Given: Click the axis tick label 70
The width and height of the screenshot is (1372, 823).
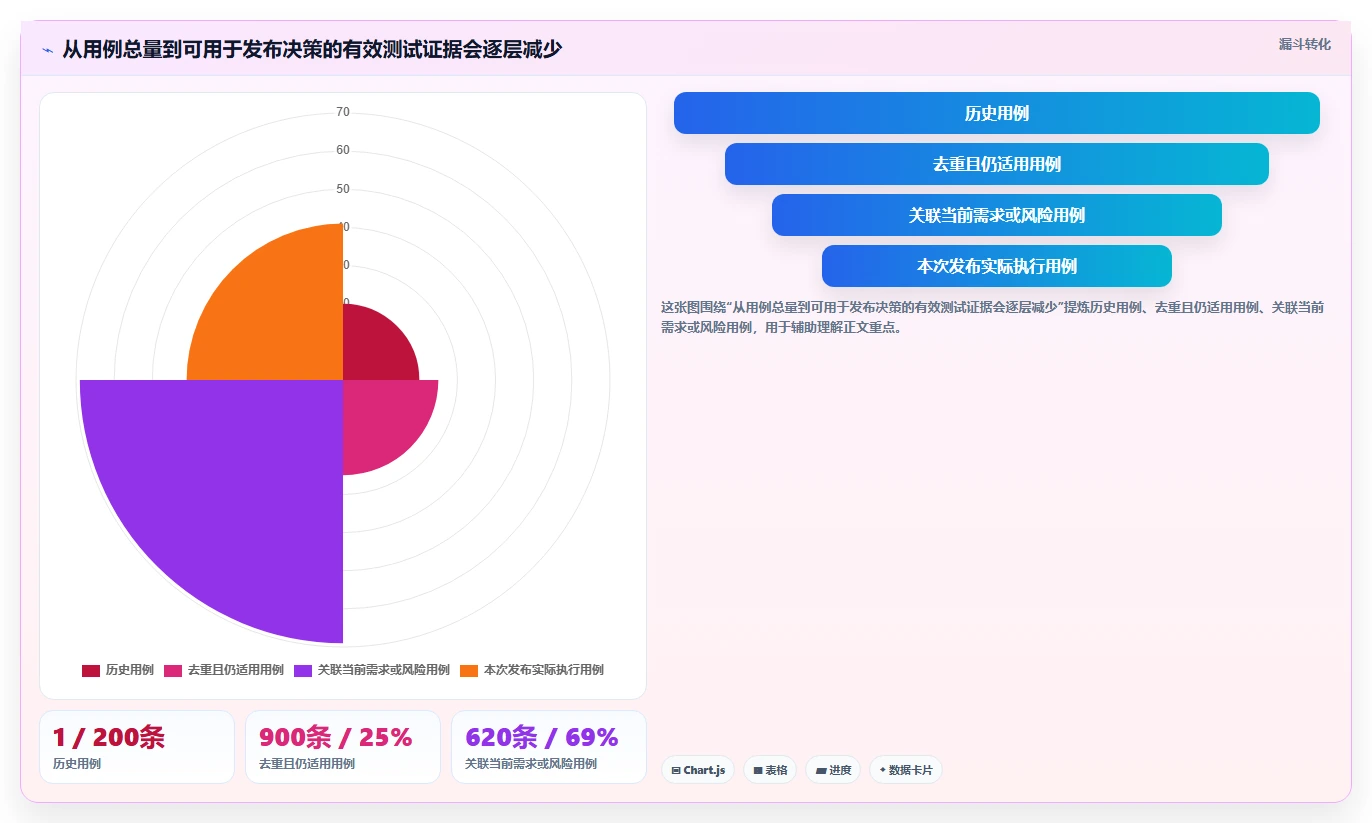Looking at the screenshot, I should pyautogui.click(x=343, y=112).
